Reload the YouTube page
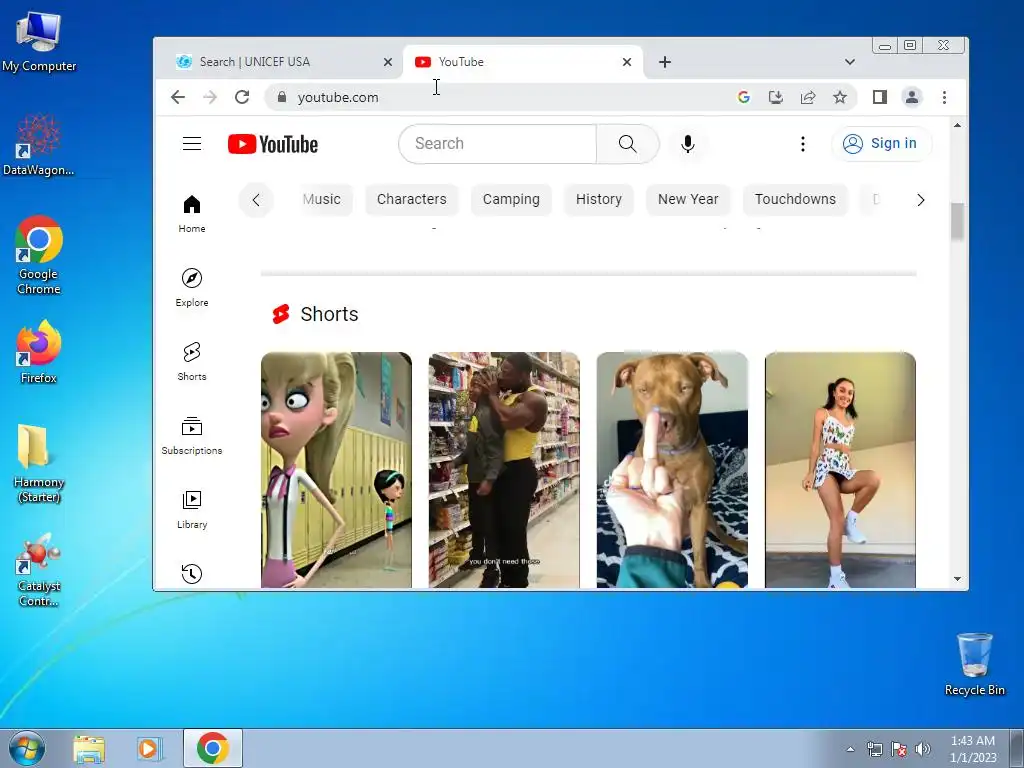 [x=242, y=97]
